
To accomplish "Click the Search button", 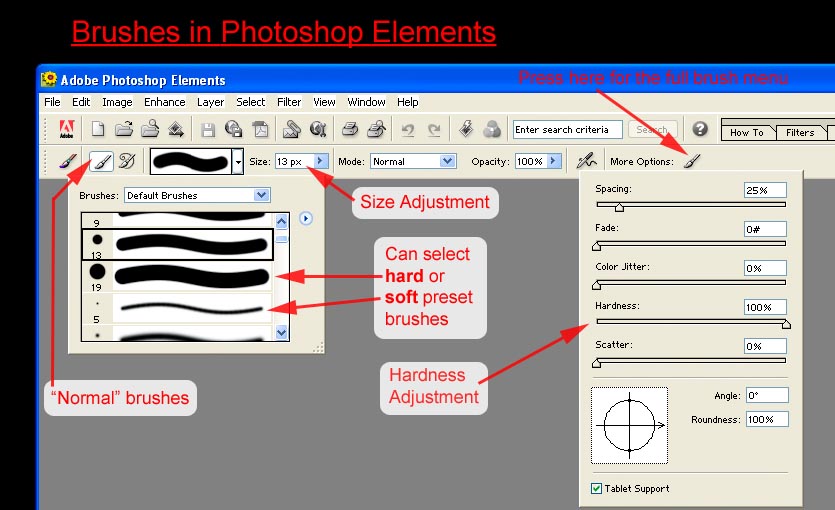I will (x=652, y=129).
